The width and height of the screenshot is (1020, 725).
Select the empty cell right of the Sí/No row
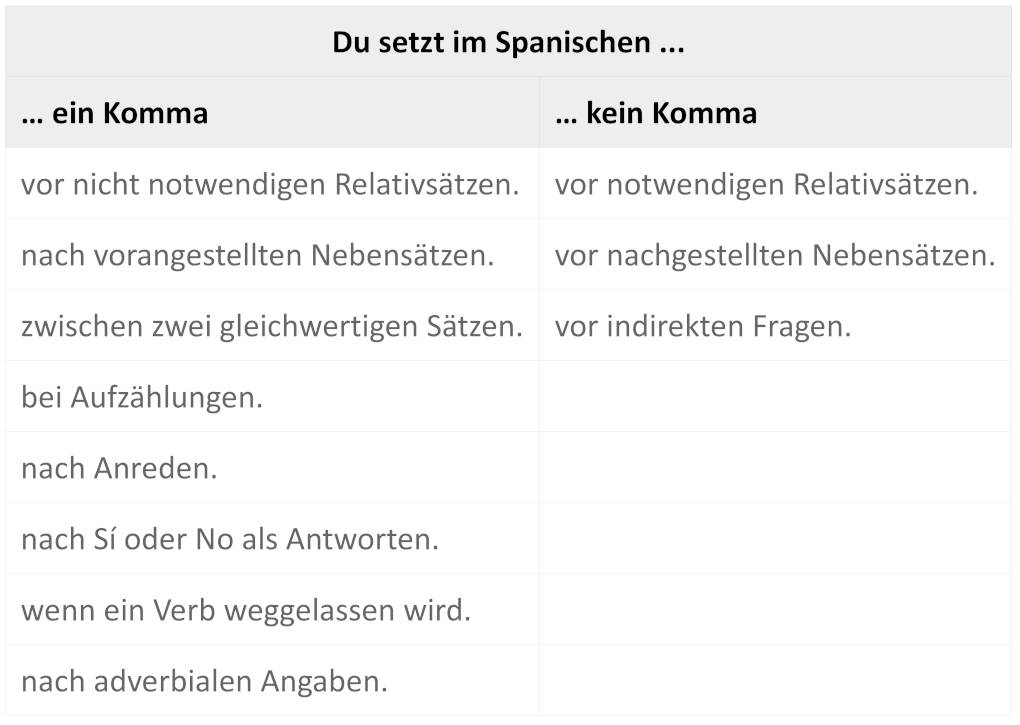(x=775, y=540)
